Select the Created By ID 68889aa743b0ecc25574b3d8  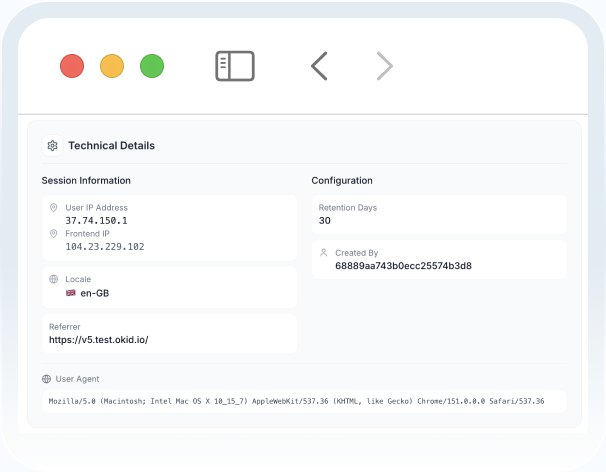(403, 266)
